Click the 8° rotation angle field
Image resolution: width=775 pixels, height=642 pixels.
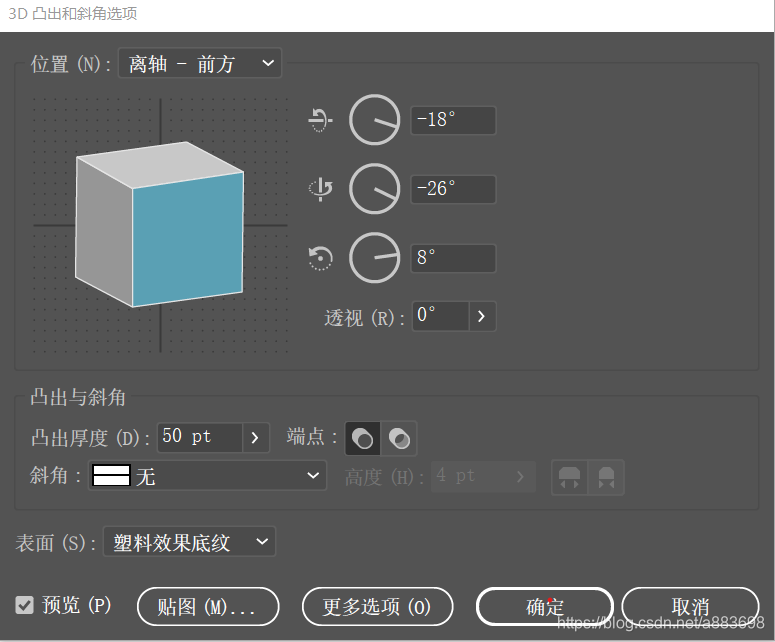click(x=453, y=258)
